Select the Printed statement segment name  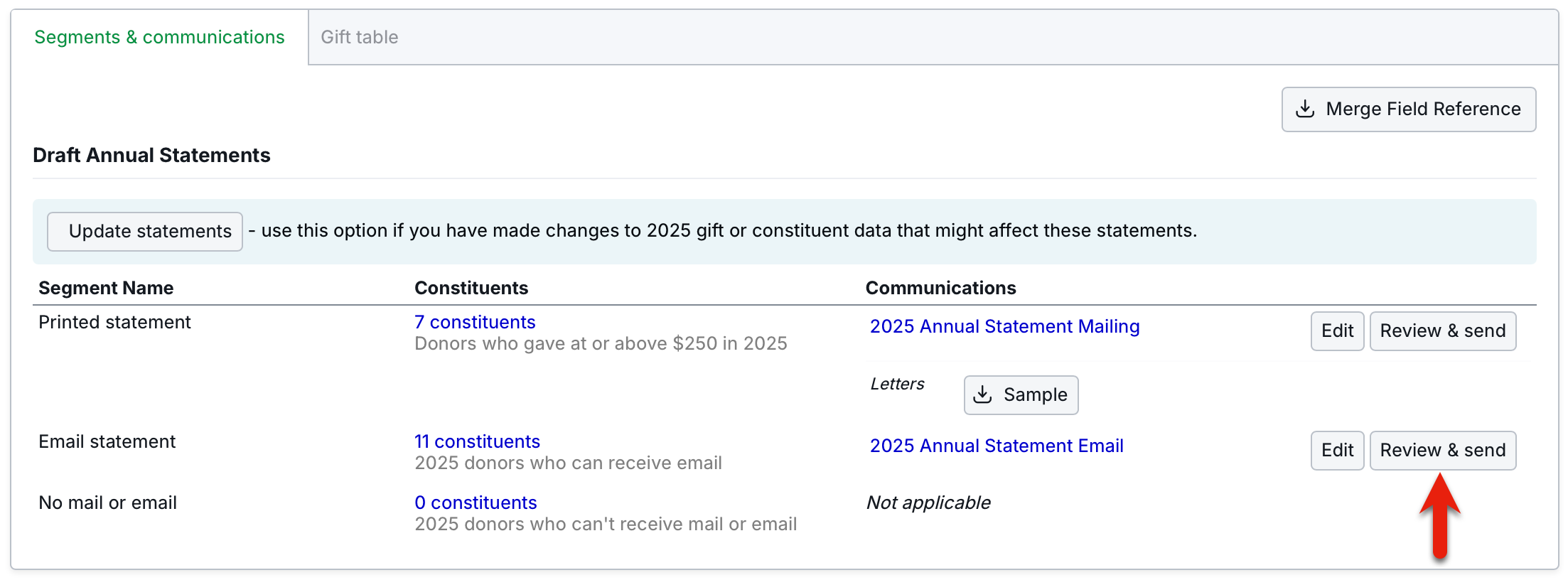[x=114, y=322]
